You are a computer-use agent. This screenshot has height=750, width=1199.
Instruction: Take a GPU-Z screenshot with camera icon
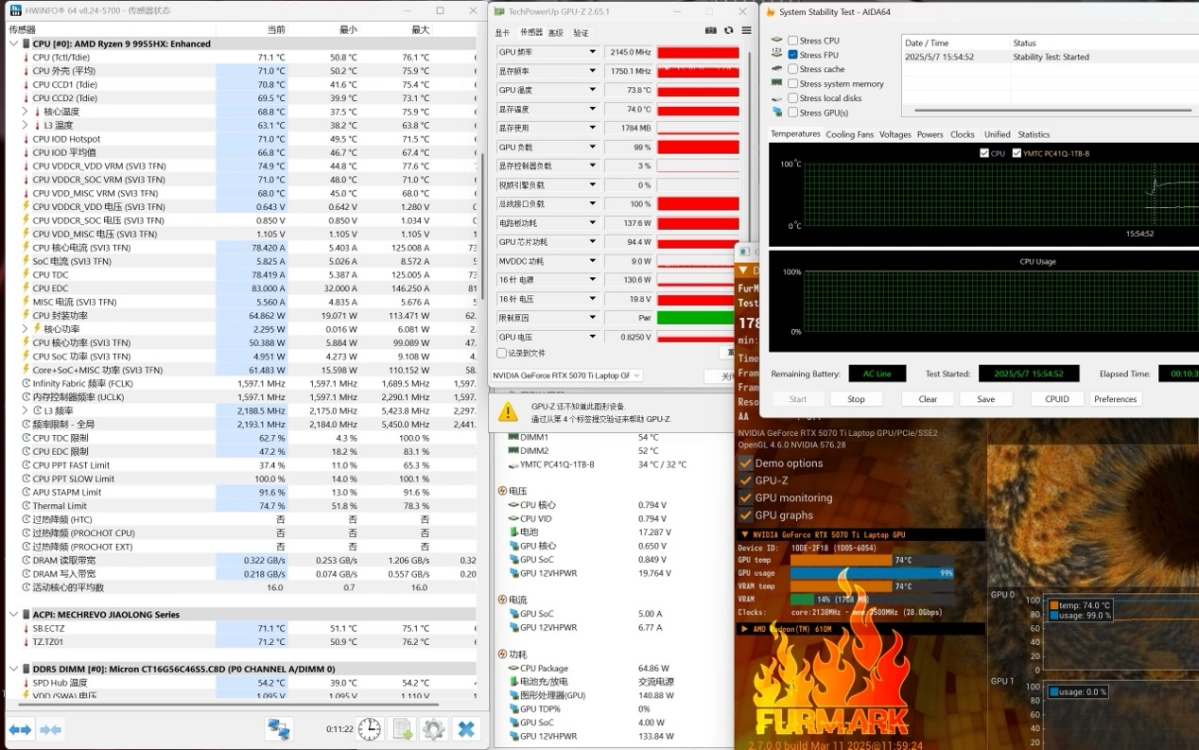point(711,32)
